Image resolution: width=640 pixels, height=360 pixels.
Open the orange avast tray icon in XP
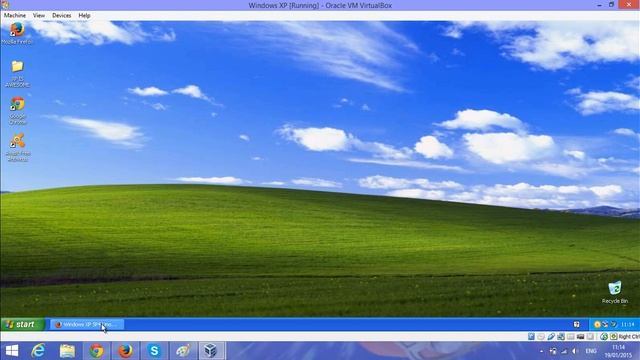point(597,324)
